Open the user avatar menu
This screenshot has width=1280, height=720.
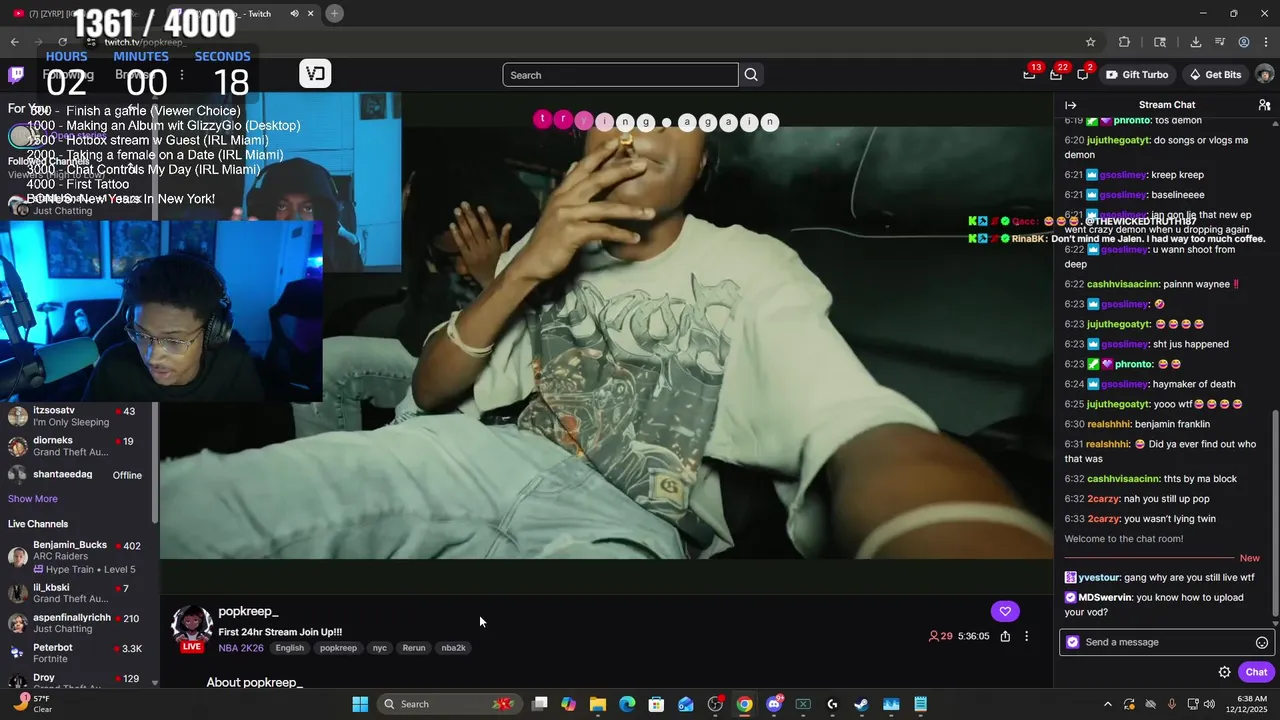coord(1264,75)
